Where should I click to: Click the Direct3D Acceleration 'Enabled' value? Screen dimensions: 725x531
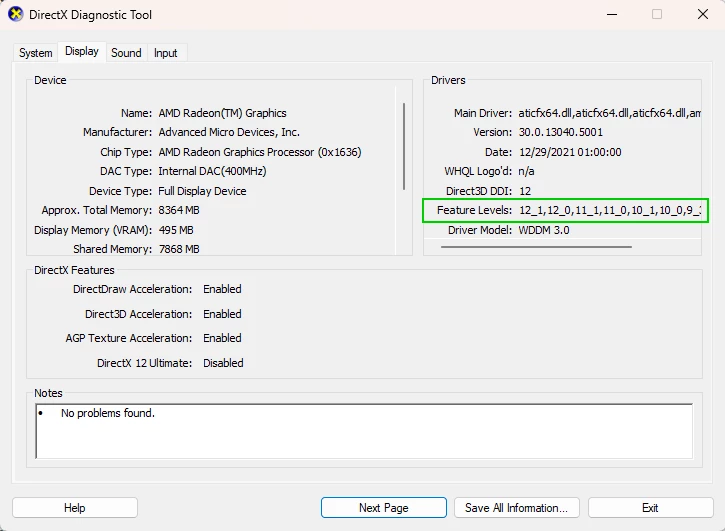coord(222,314)
